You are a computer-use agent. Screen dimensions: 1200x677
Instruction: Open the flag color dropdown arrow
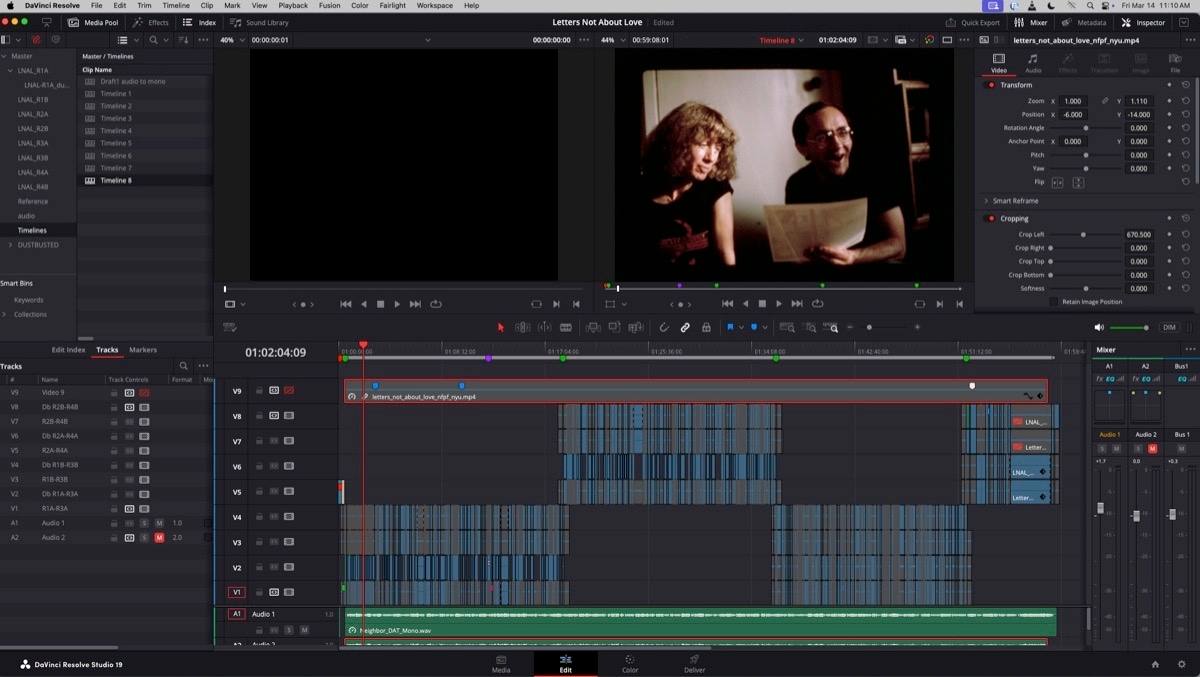742,327
